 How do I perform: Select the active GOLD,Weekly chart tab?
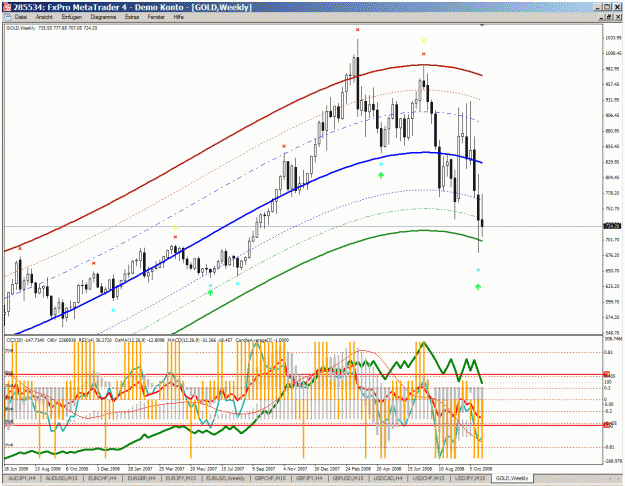point(512,478)
